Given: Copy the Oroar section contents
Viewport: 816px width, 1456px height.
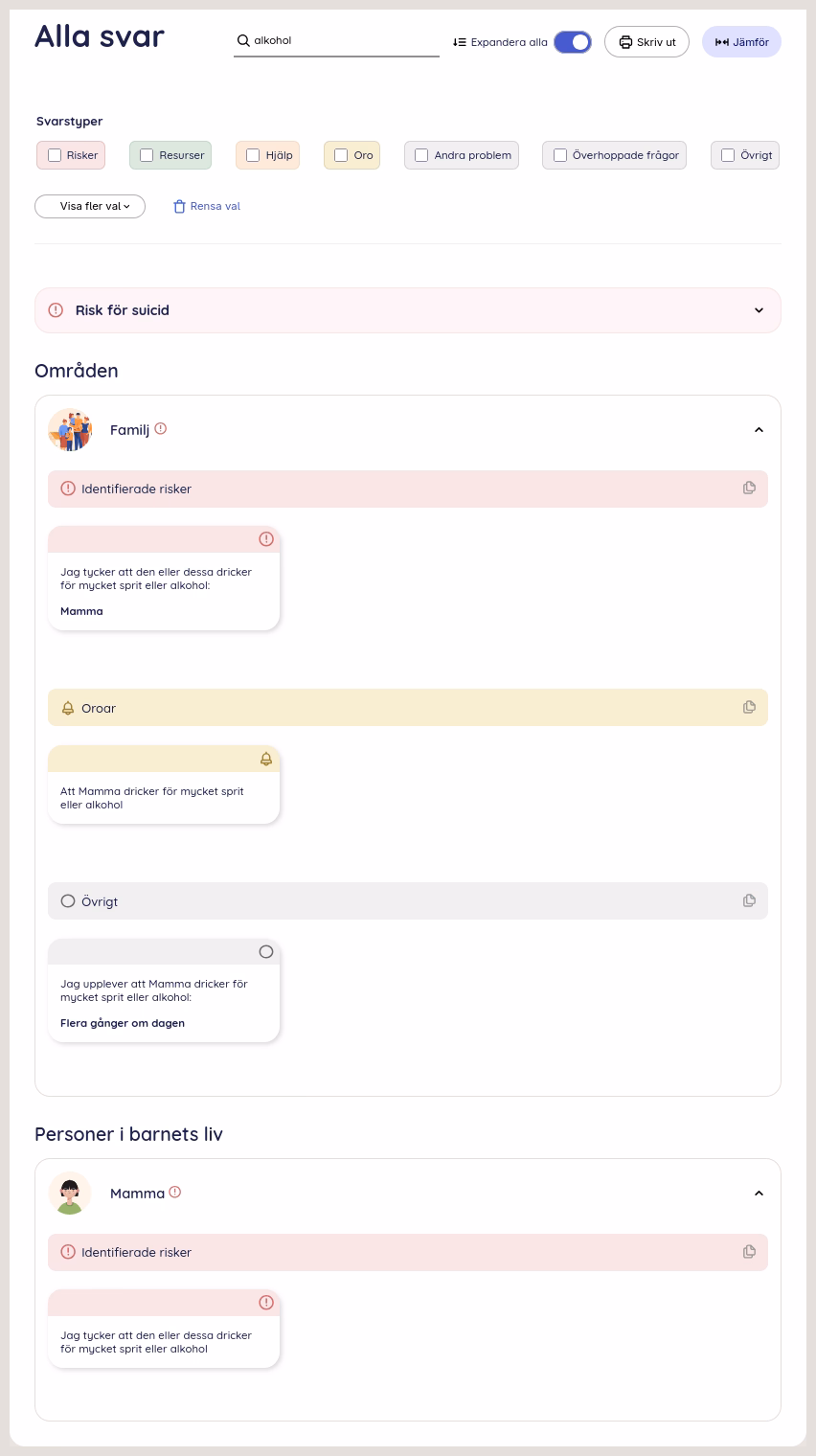Looking at the screenshot, I should [749, 707].
